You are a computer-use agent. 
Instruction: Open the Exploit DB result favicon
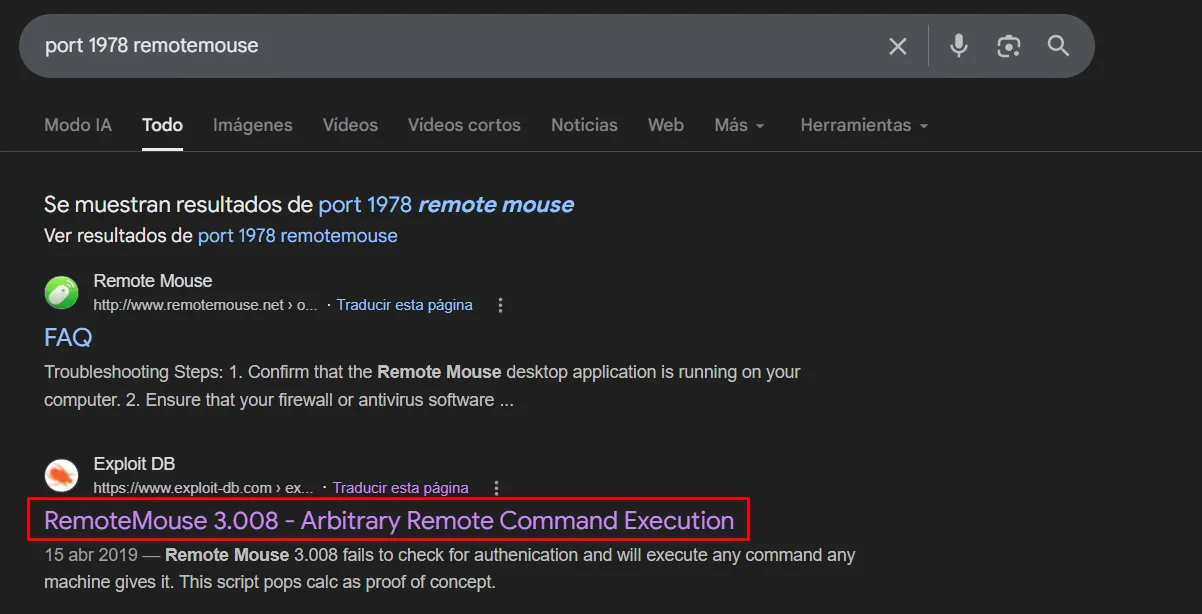(x=62, y=475)
